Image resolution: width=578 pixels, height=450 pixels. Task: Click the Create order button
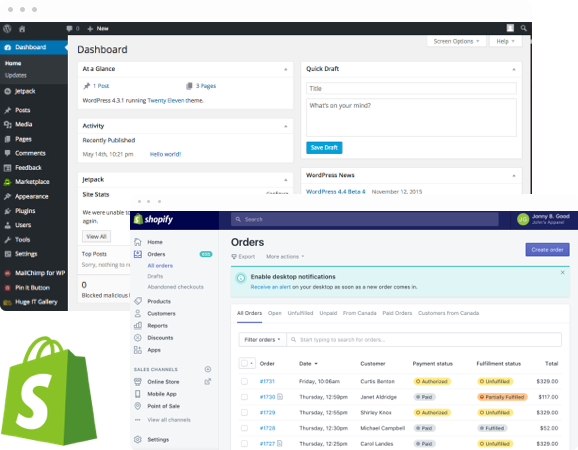tap(547, 250)
